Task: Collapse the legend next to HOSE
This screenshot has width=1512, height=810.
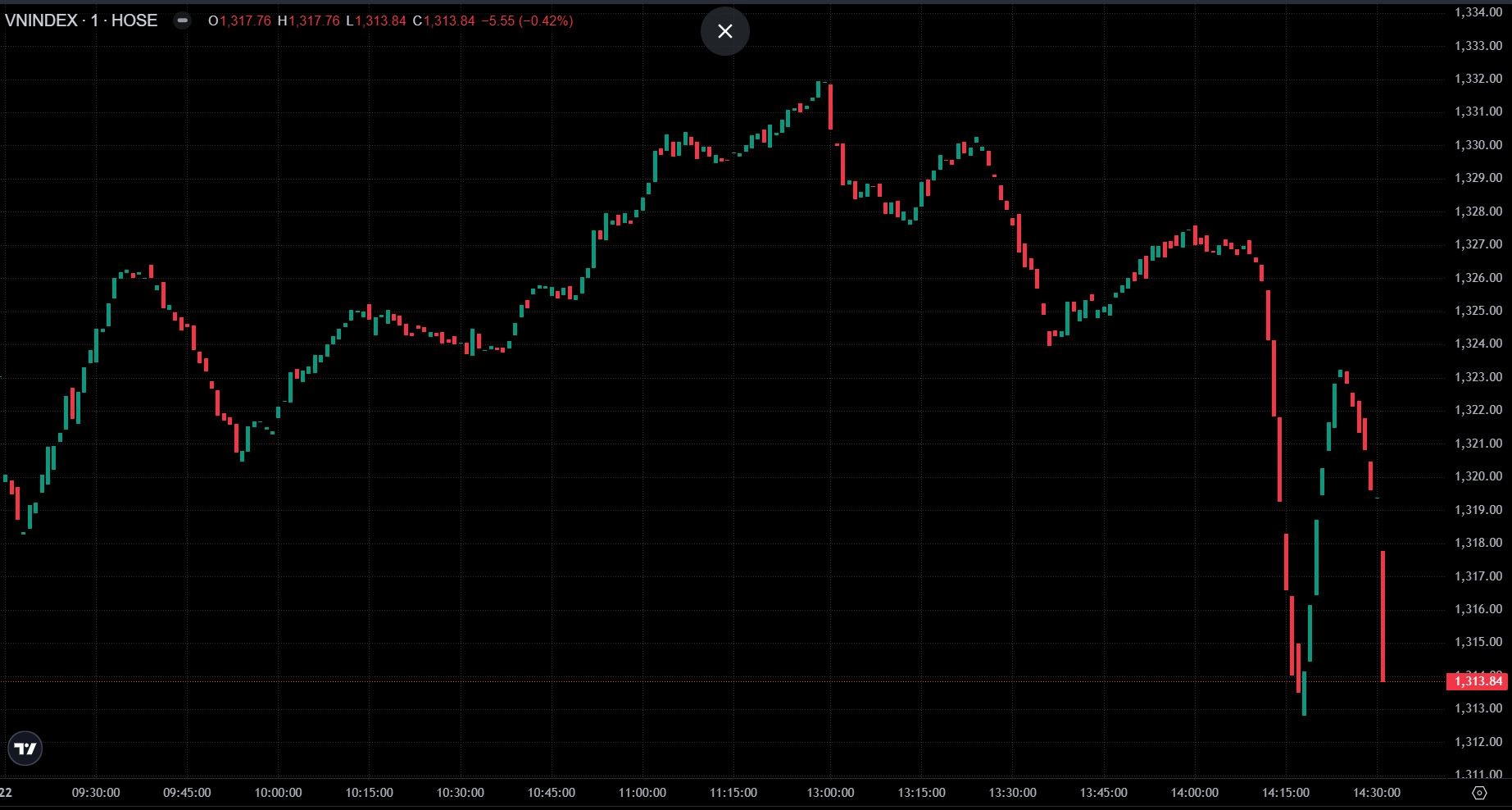Action: point(182,21)
